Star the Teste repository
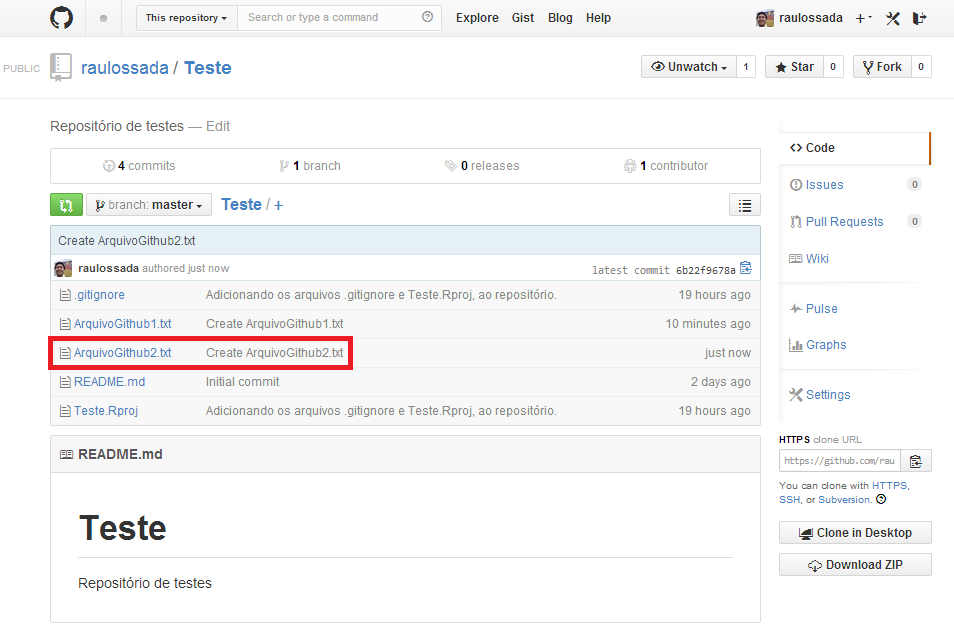 (x=795, y=67)
